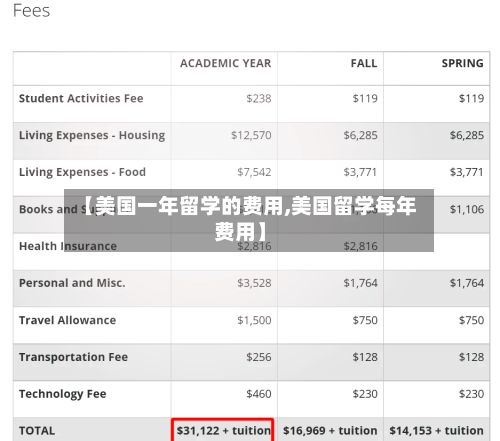The width and height of the screenshot is (500, 441).
Task: Select the $3,528 Personal and Misc. value
Action: coord(254,283)
